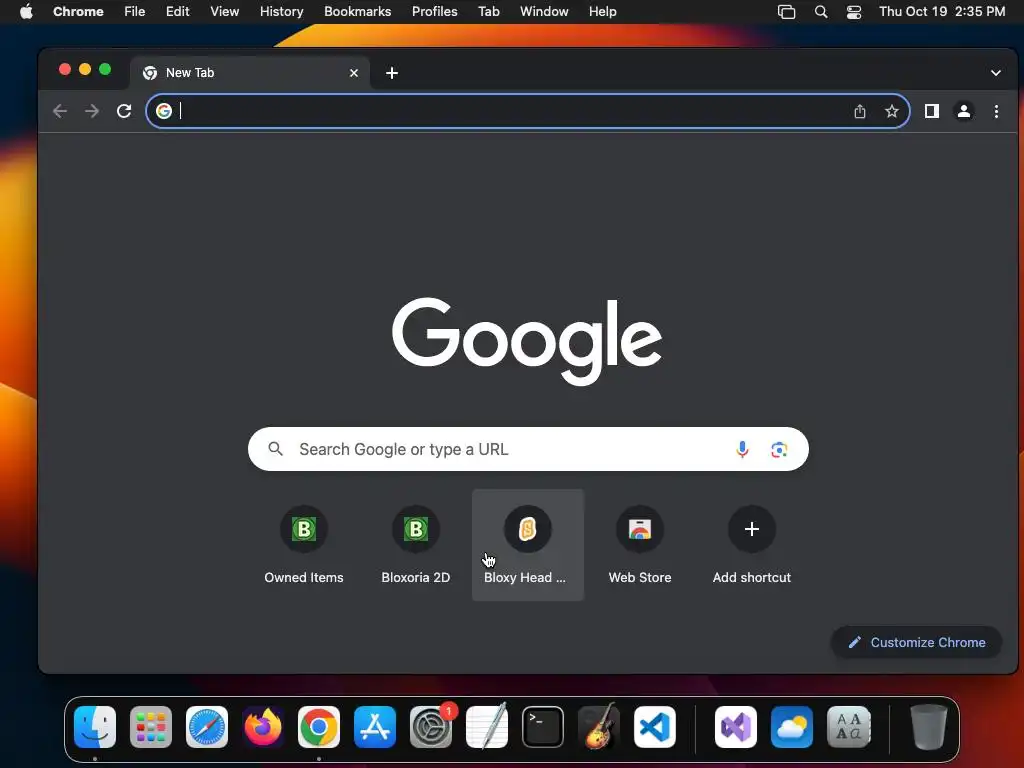Open the Window menu
1024x768 pixels.
(544, 12)
